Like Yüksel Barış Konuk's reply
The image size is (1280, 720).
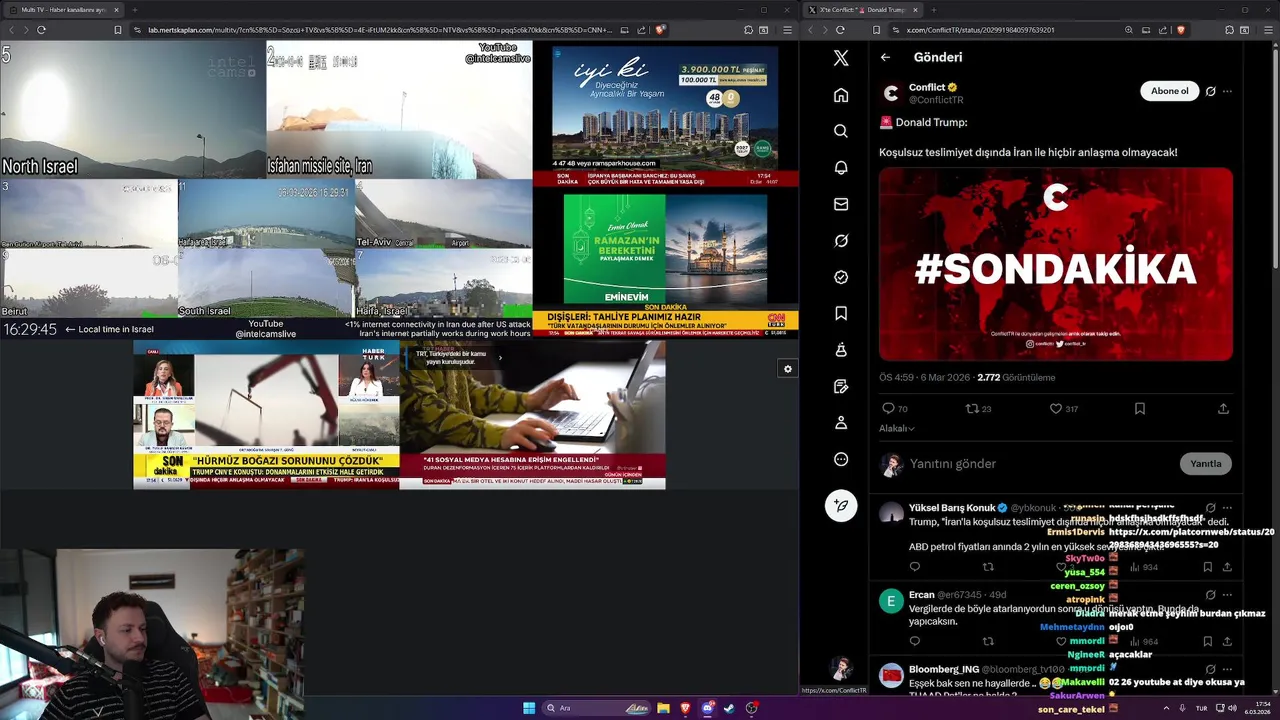(x=1061, y=567)
